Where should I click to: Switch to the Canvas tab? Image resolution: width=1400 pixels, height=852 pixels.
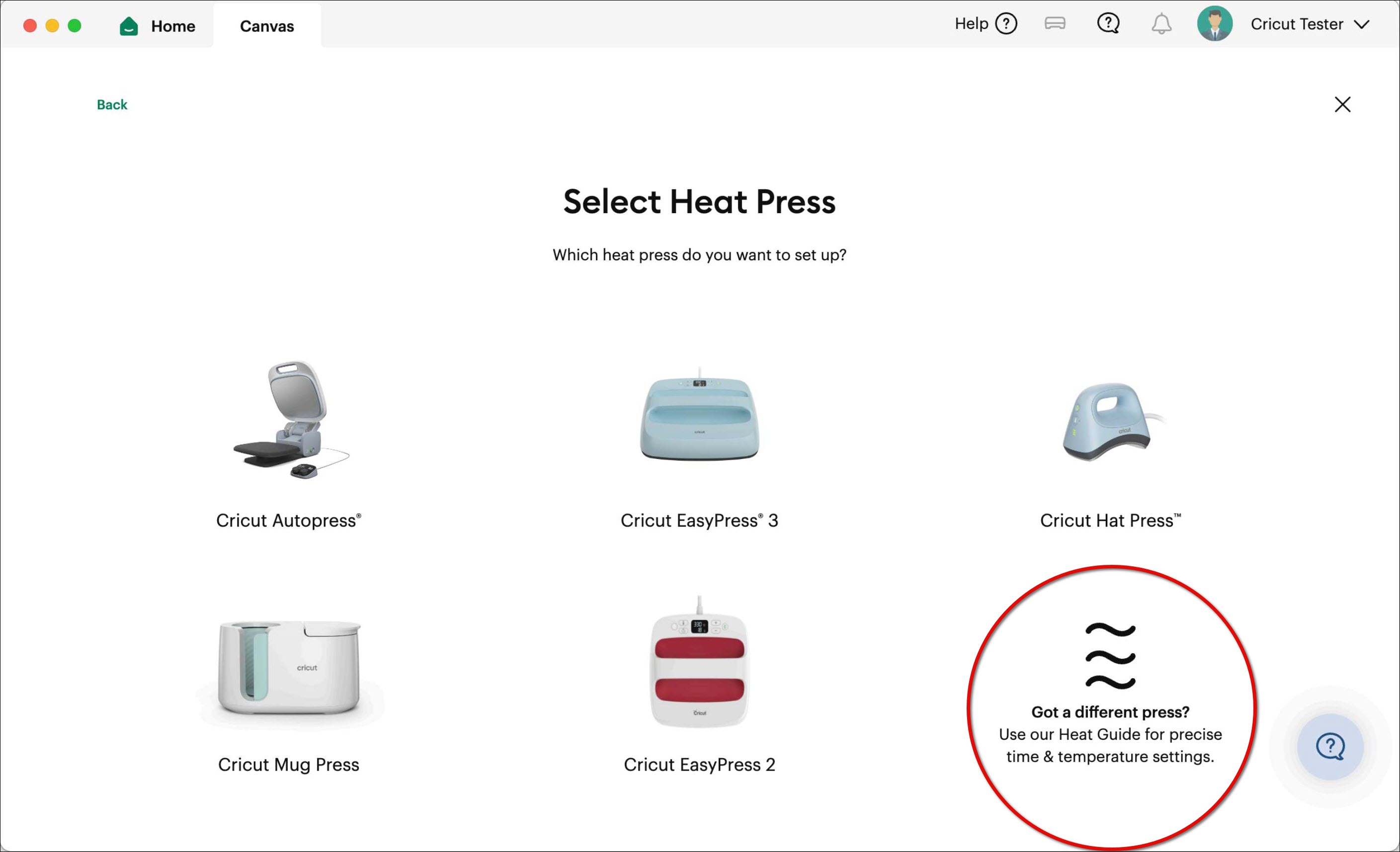click(266, 25)
